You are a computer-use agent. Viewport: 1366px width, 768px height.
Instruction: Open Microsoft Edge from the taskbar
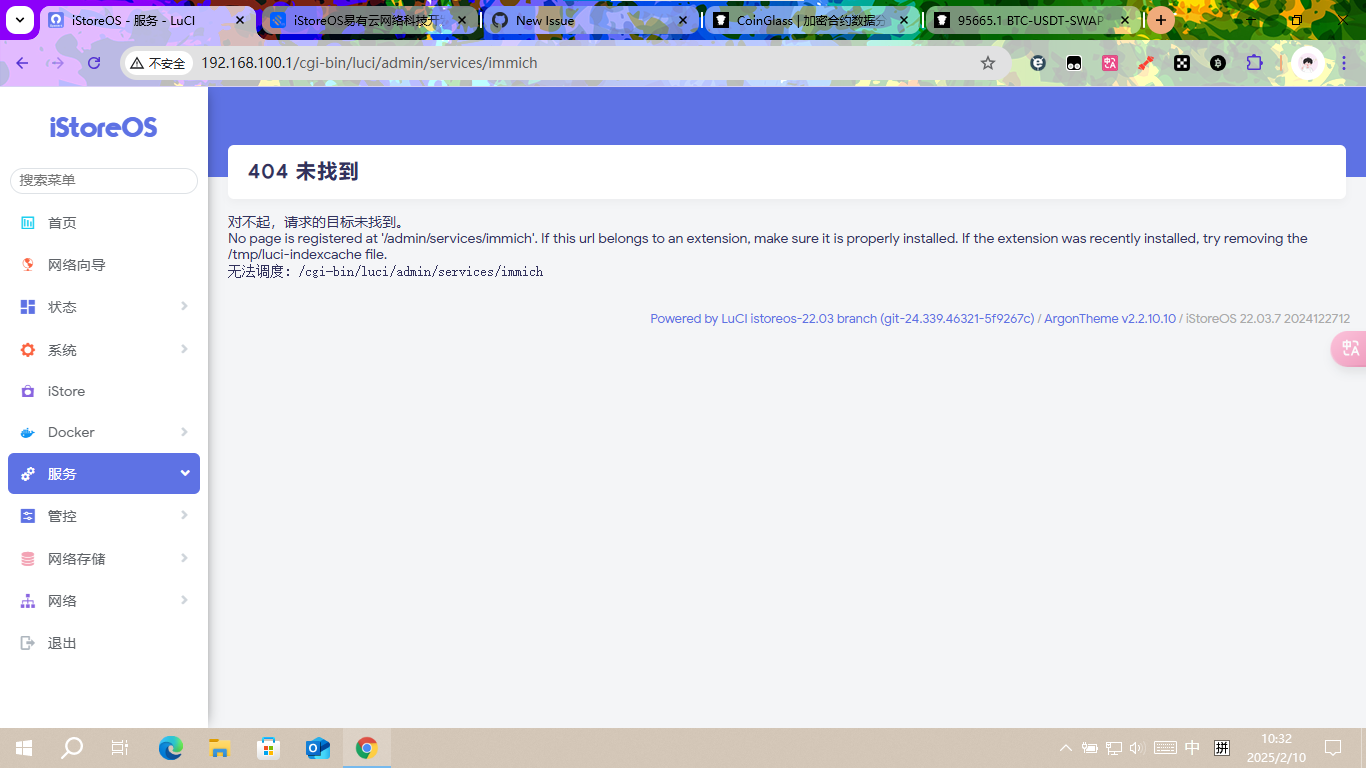click(x=171, y=748)
